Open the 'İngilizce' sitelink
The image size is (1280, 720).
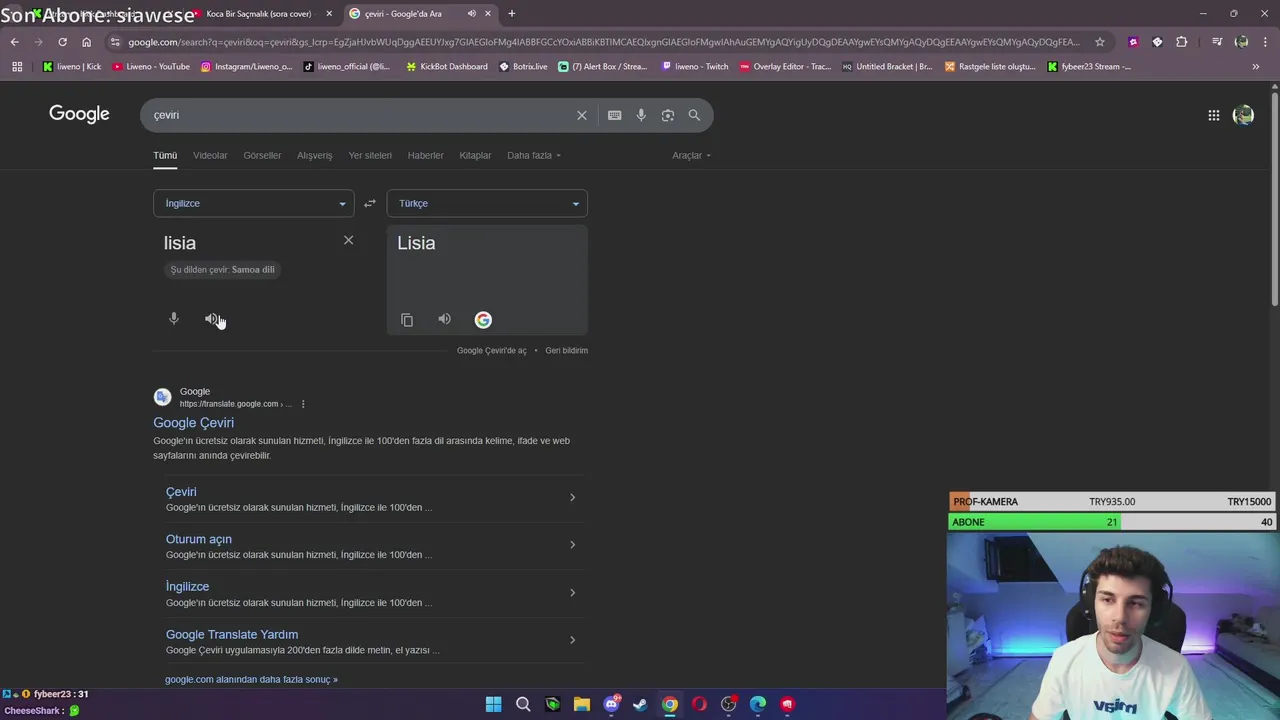[187, 586]
